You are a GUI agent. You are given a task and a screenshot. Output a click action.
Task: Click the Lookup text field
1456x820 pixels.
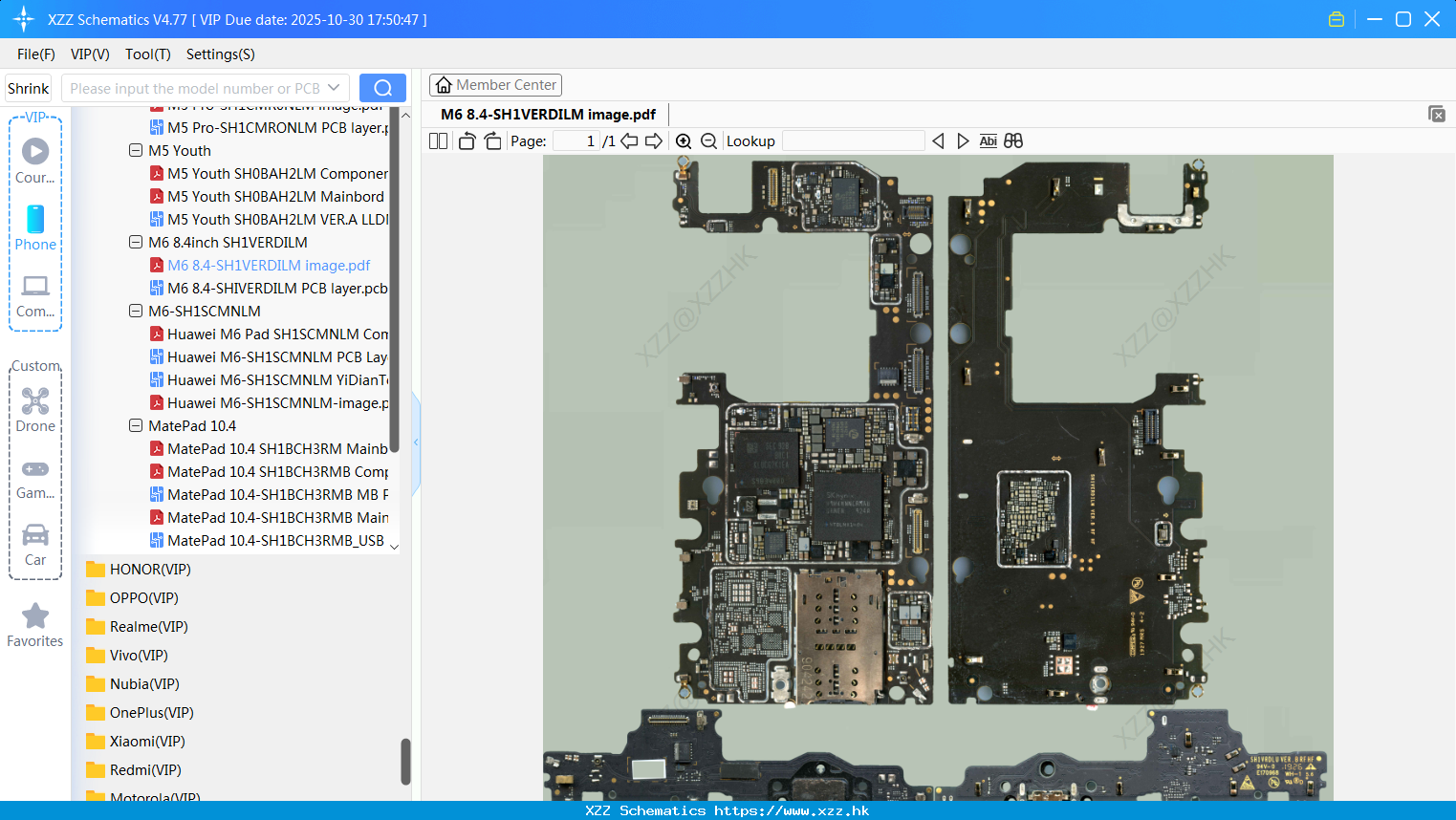853,141
